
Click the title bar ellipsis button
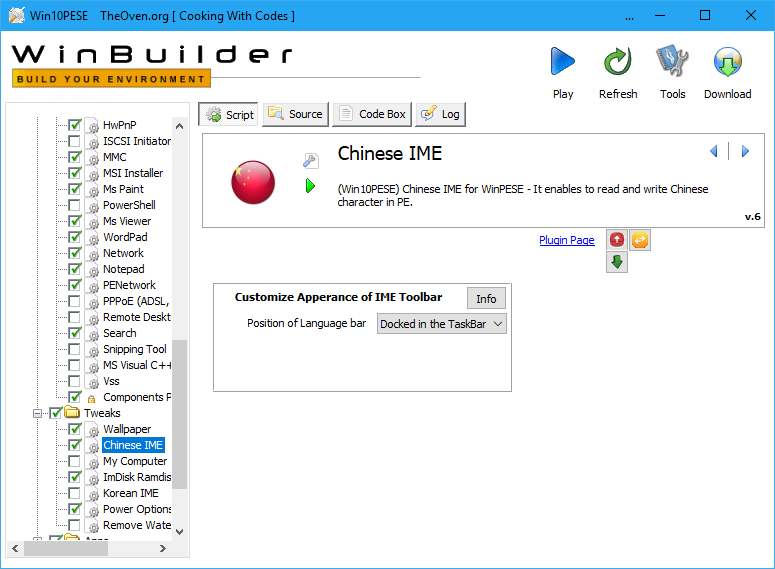[x=629, y=16]
